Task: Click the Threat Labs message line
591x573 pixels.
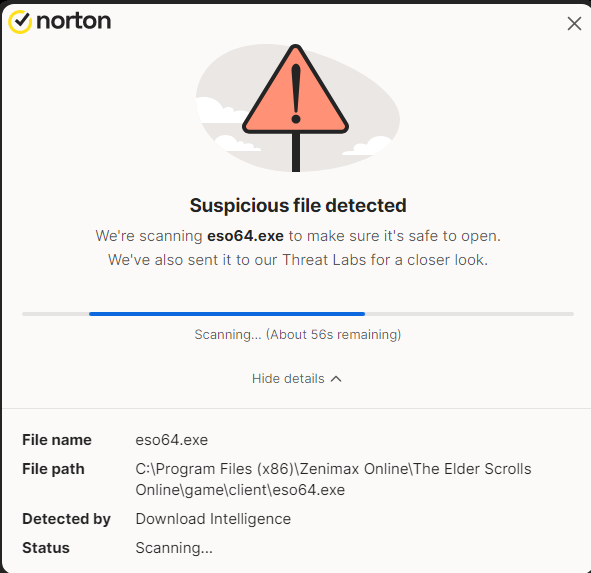Action: (298, 260)
